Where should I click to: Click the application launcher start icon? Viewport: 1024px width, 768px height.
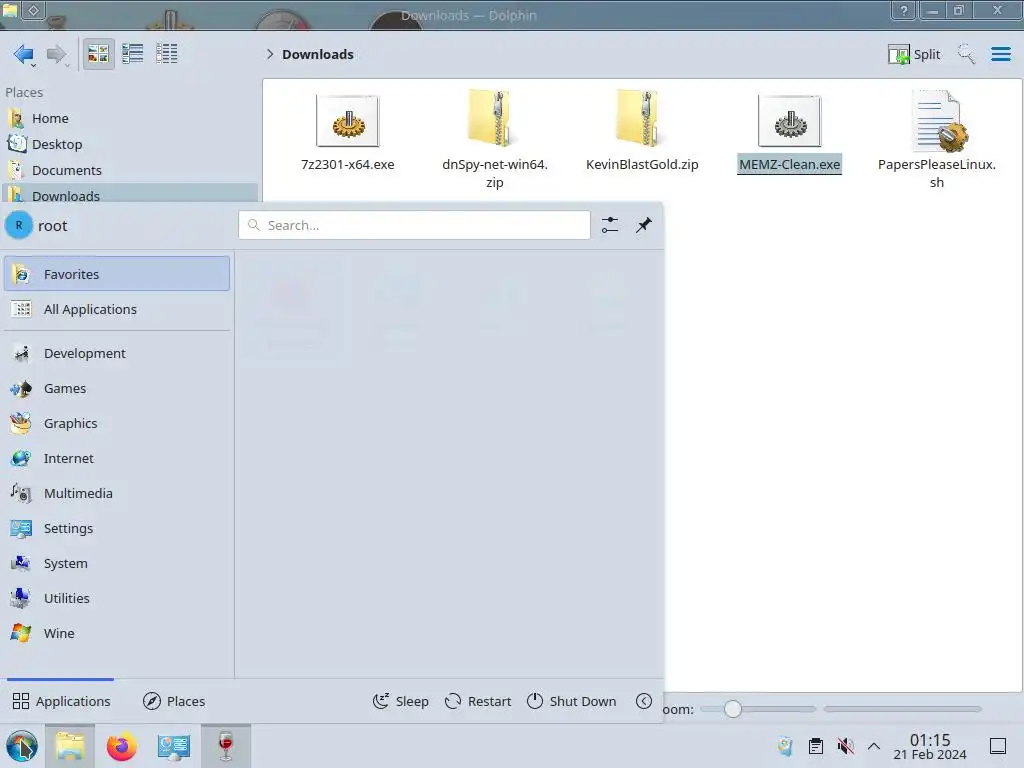tap(22, 746)
